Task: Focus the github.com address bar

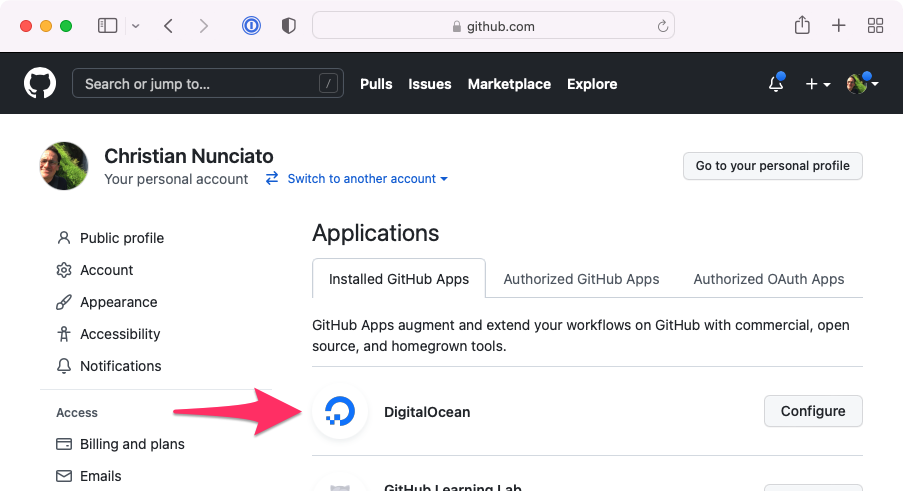Action: point(493,26)
